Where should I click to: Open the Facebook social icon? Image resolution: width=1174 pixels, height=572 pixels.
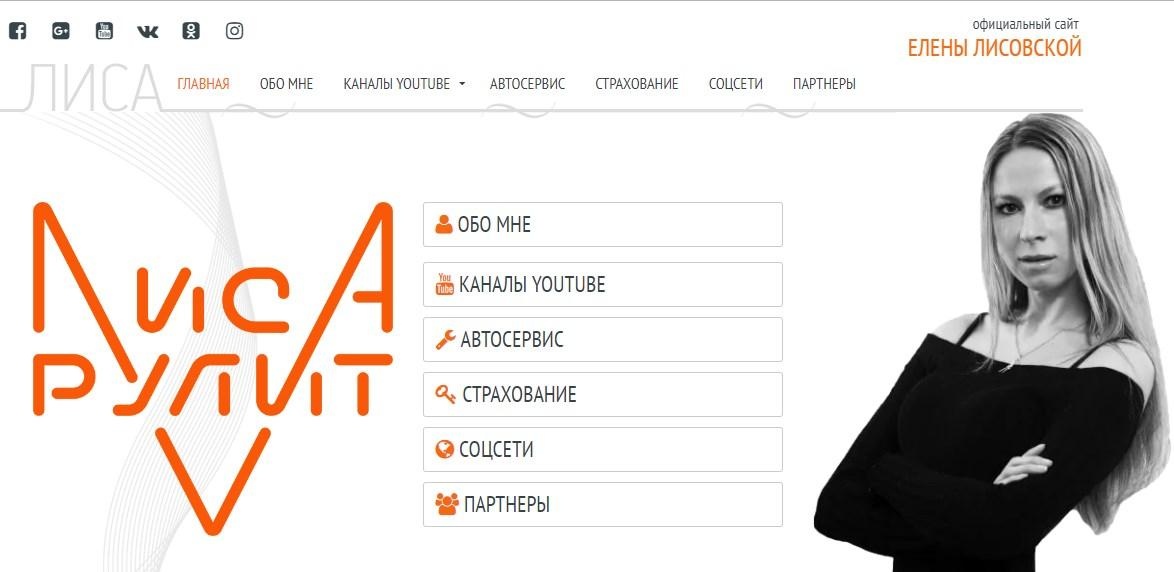point(17,31)
